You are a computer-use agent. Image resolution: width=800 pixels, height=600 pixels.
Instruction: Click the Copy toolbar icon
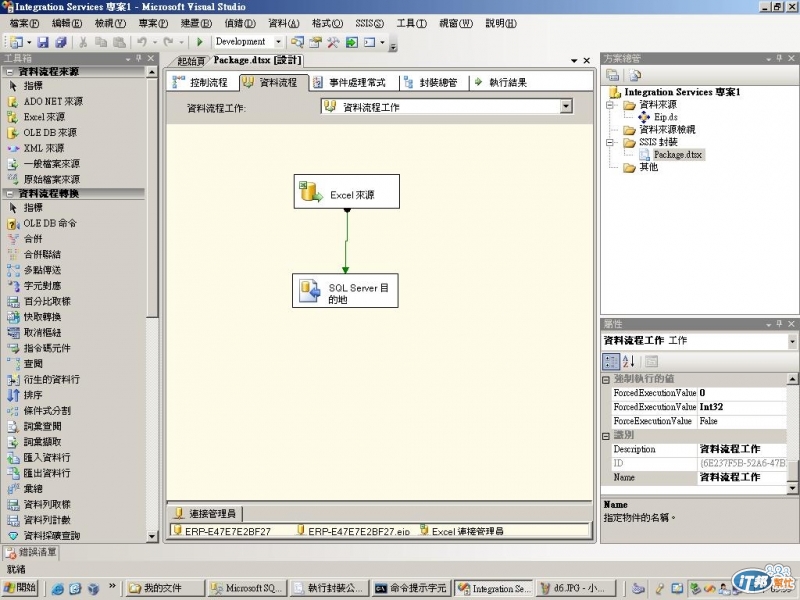click(x=101, y=42)
